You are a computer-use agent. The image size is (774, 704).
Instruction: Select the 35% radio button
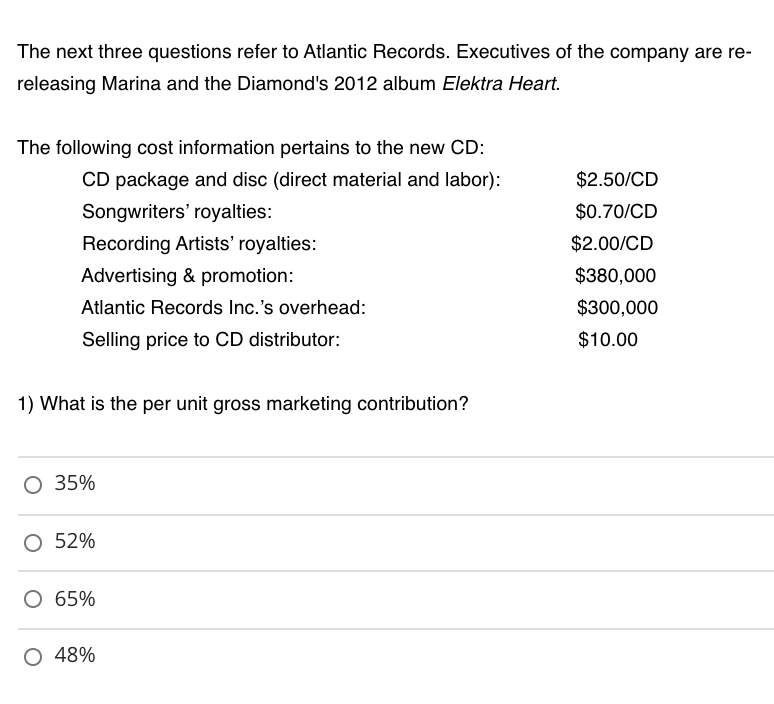33,485
